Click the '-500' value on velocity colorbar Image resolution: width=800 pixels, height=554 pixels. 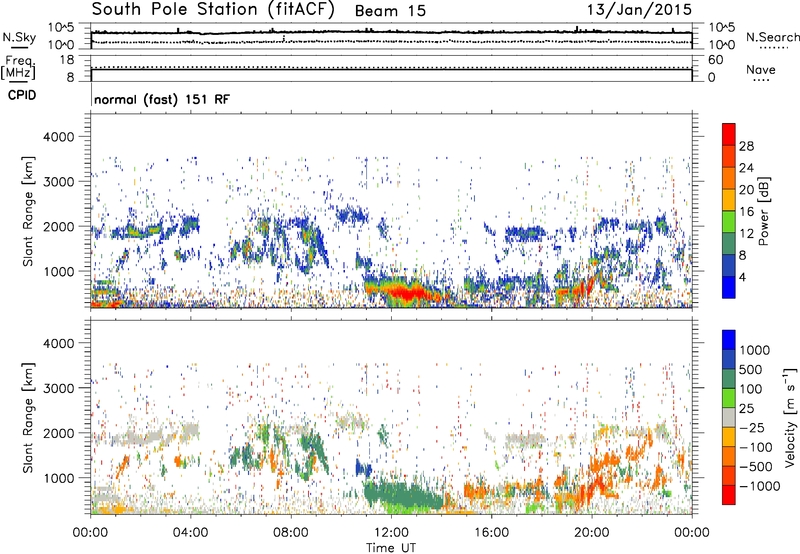(x=756, y=467)
